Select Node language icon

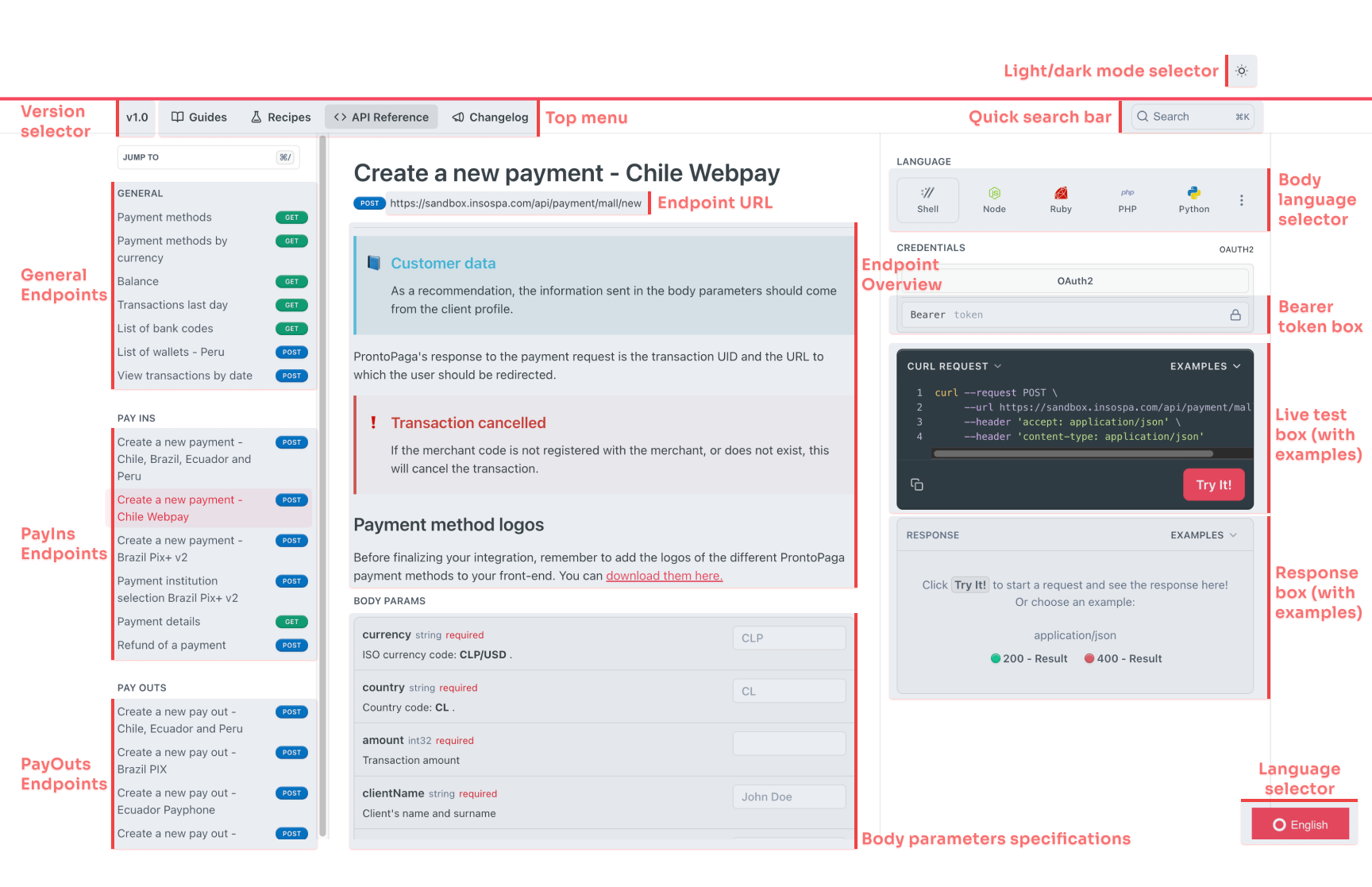point(994,200)
